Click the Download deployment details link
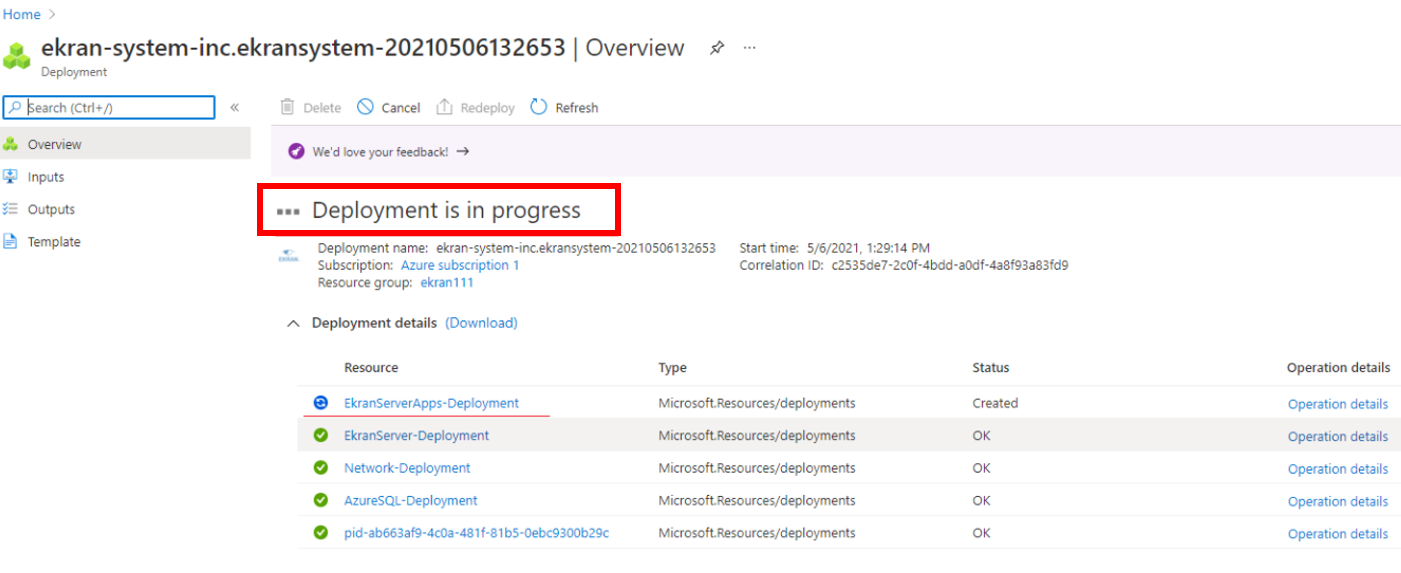Image resolution: width=1401 pixels, height=573 pixels. [x=481, y=323]
